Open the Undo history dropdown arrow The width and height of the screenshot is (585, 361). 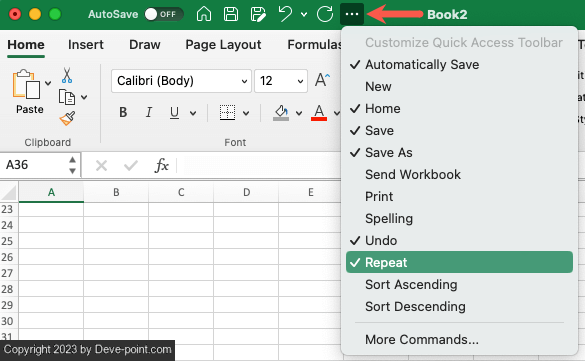coord(304,15)
